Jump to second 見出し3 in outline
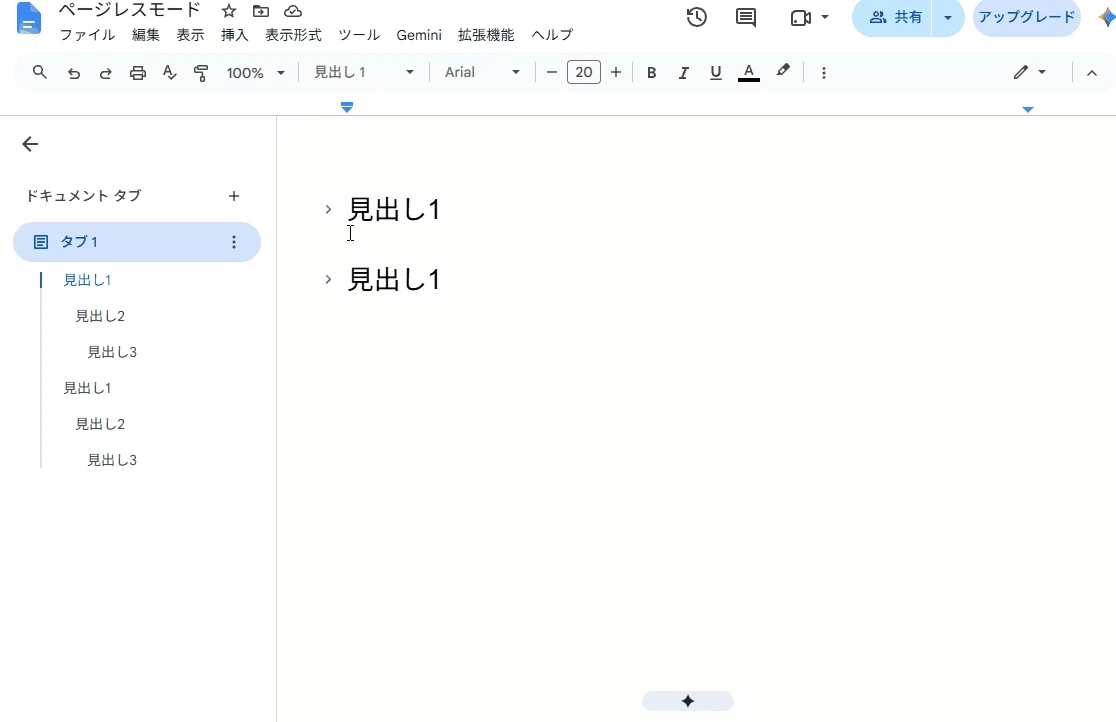The width and height of the screenshot is (1116, 722). tap(112, 460)
